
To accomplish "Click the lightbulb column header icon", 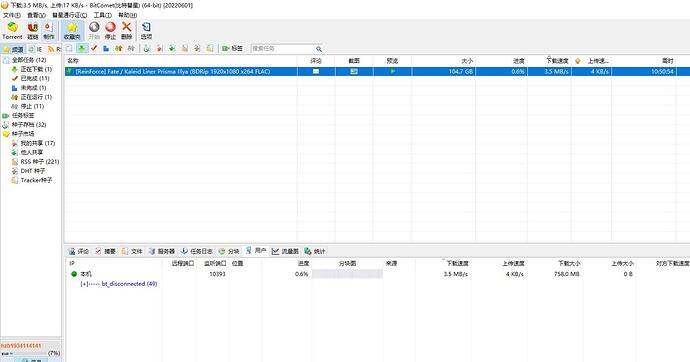I will pyautogui.click(x=578, y=61).
